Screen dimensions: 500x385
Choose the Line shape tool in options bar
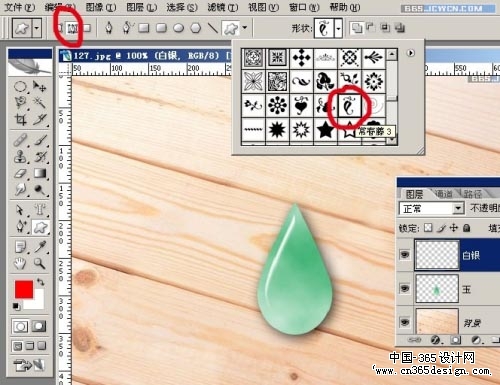coord(213,28)
